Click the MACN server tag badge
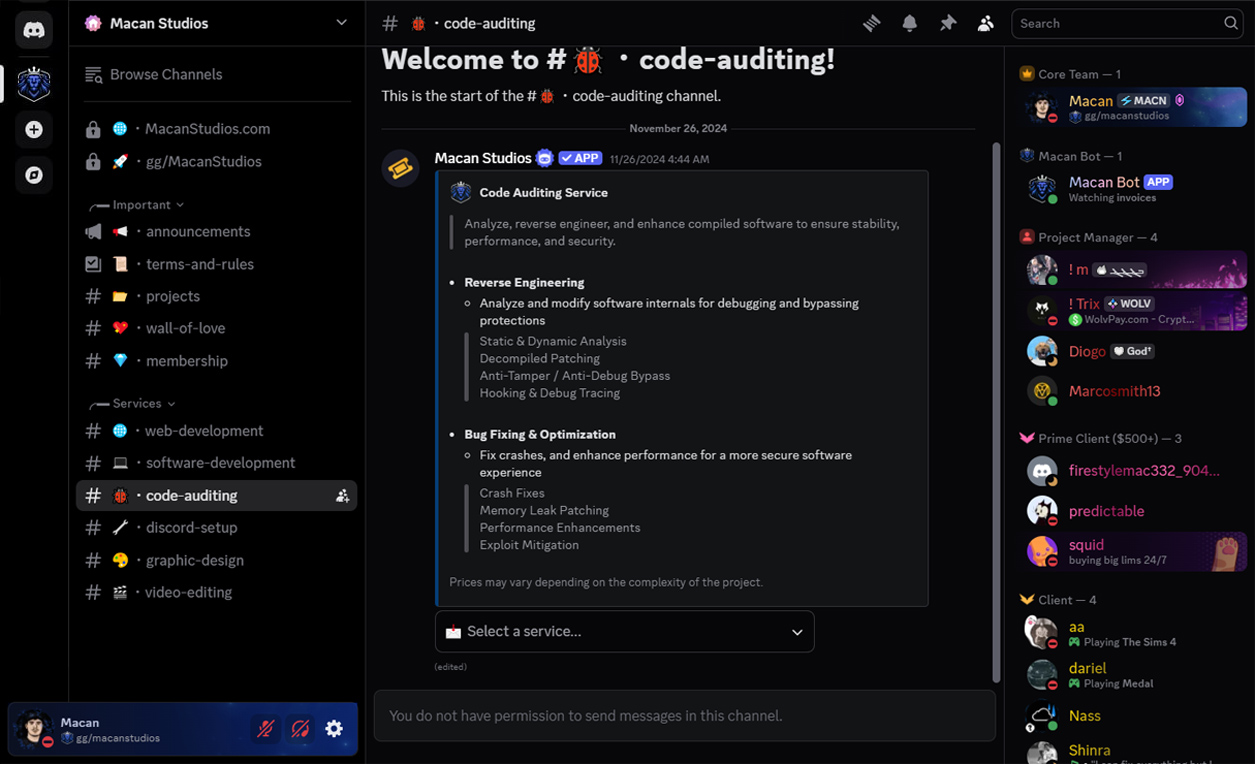This screenshot has width=1255, height=764. coord(1143,101)
